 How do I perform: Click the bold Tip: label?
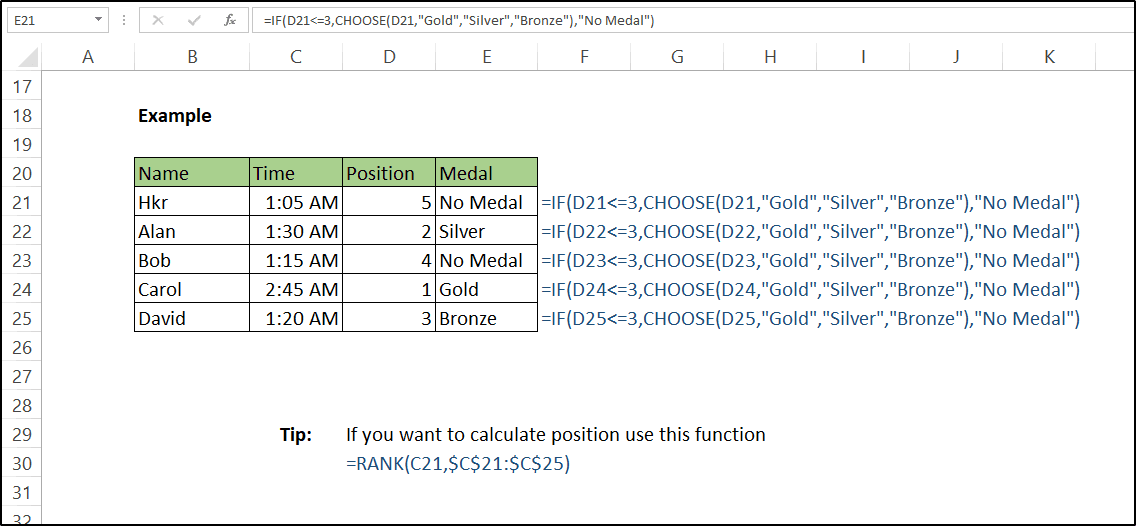tap(296, 435)
